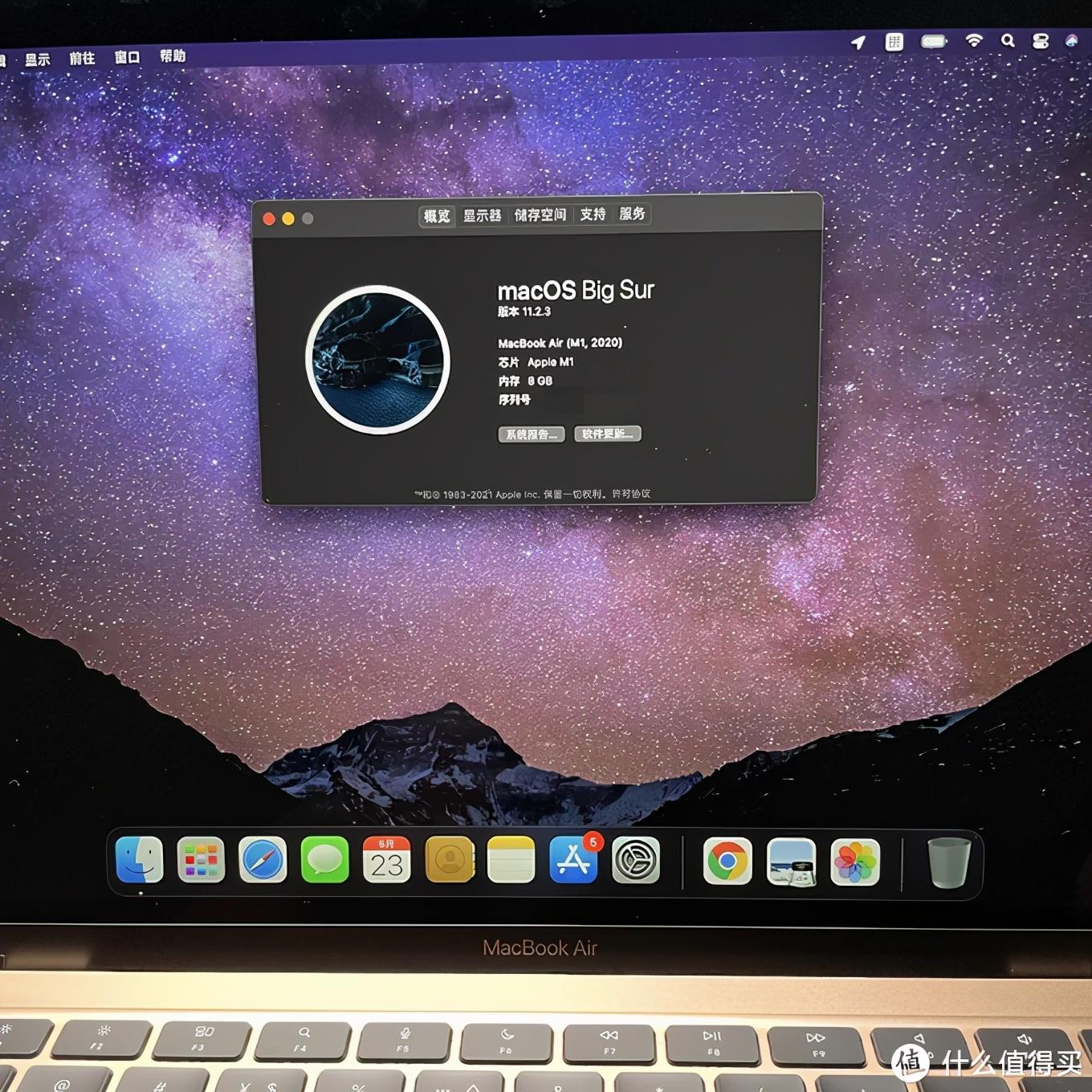The width and height of the screenshot is (1092, 1092).
Task: Open the Photos app in Dock
Action: pyautogui.click(x=854, y=863)
